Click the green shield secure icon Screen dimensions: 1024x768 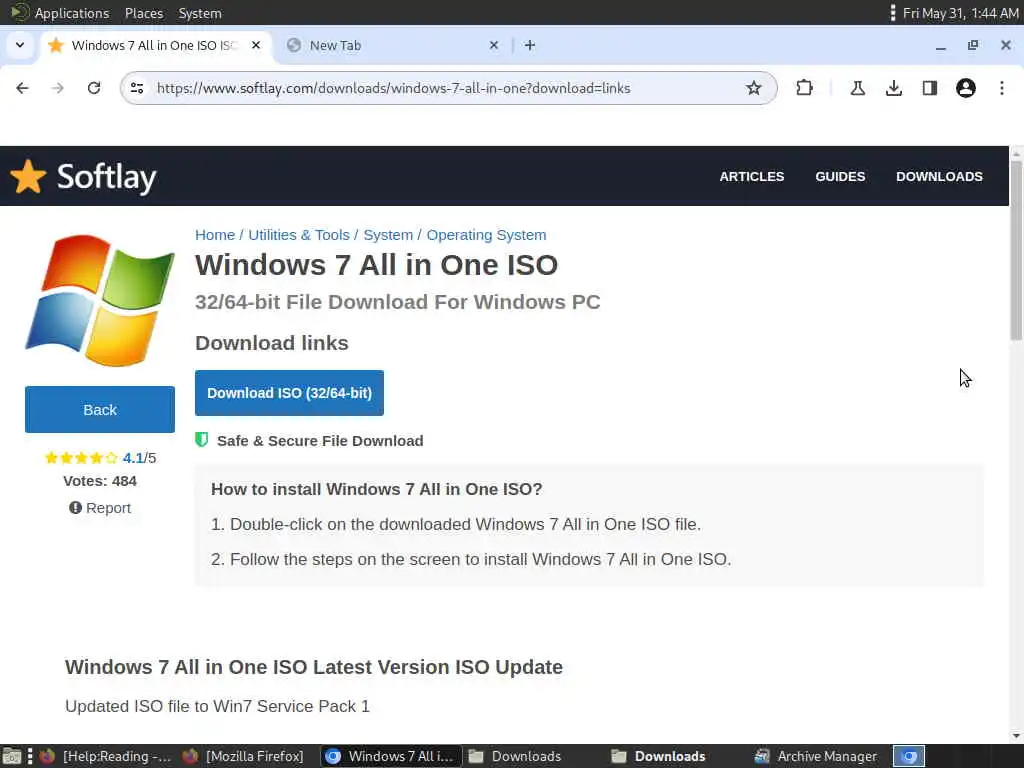202,440
